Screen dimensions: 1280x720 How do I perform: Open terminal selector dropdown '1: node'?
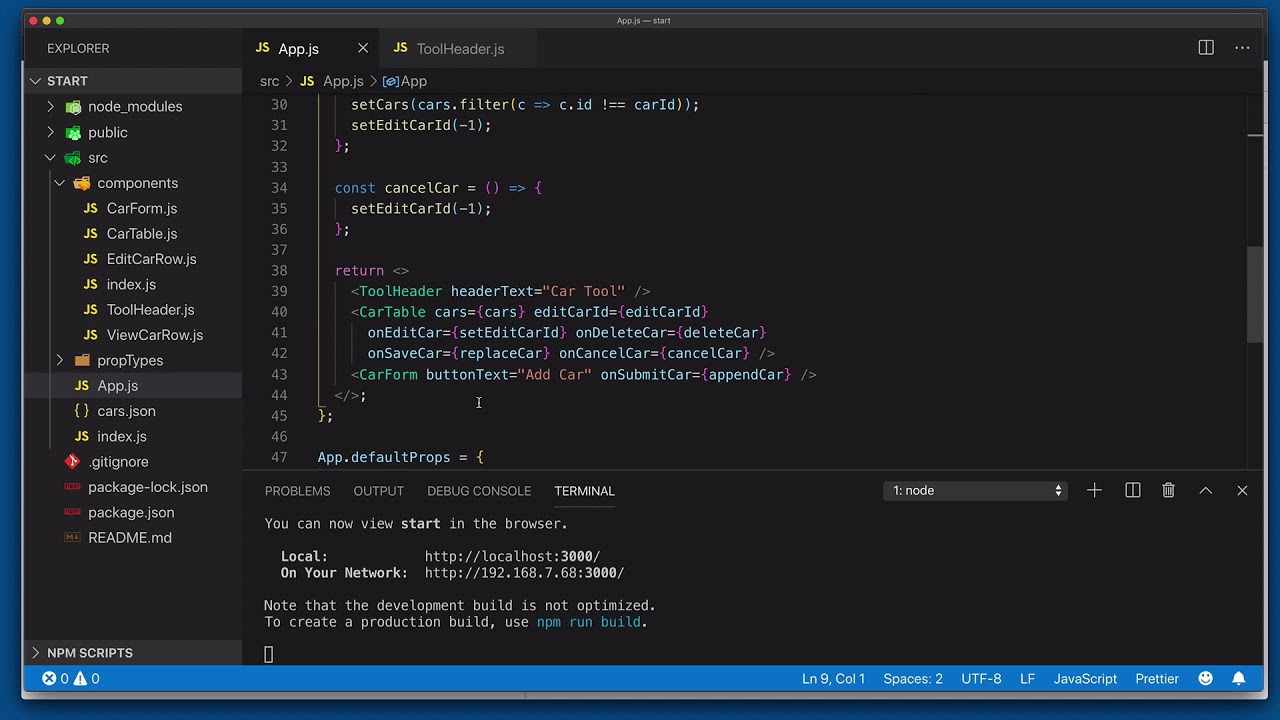coord(975,490)
